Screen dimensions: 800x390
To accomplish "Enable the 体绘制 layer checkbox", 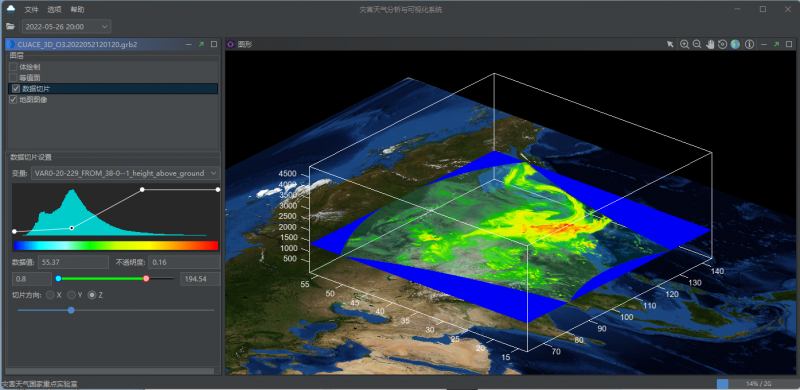I will (13, 67).
